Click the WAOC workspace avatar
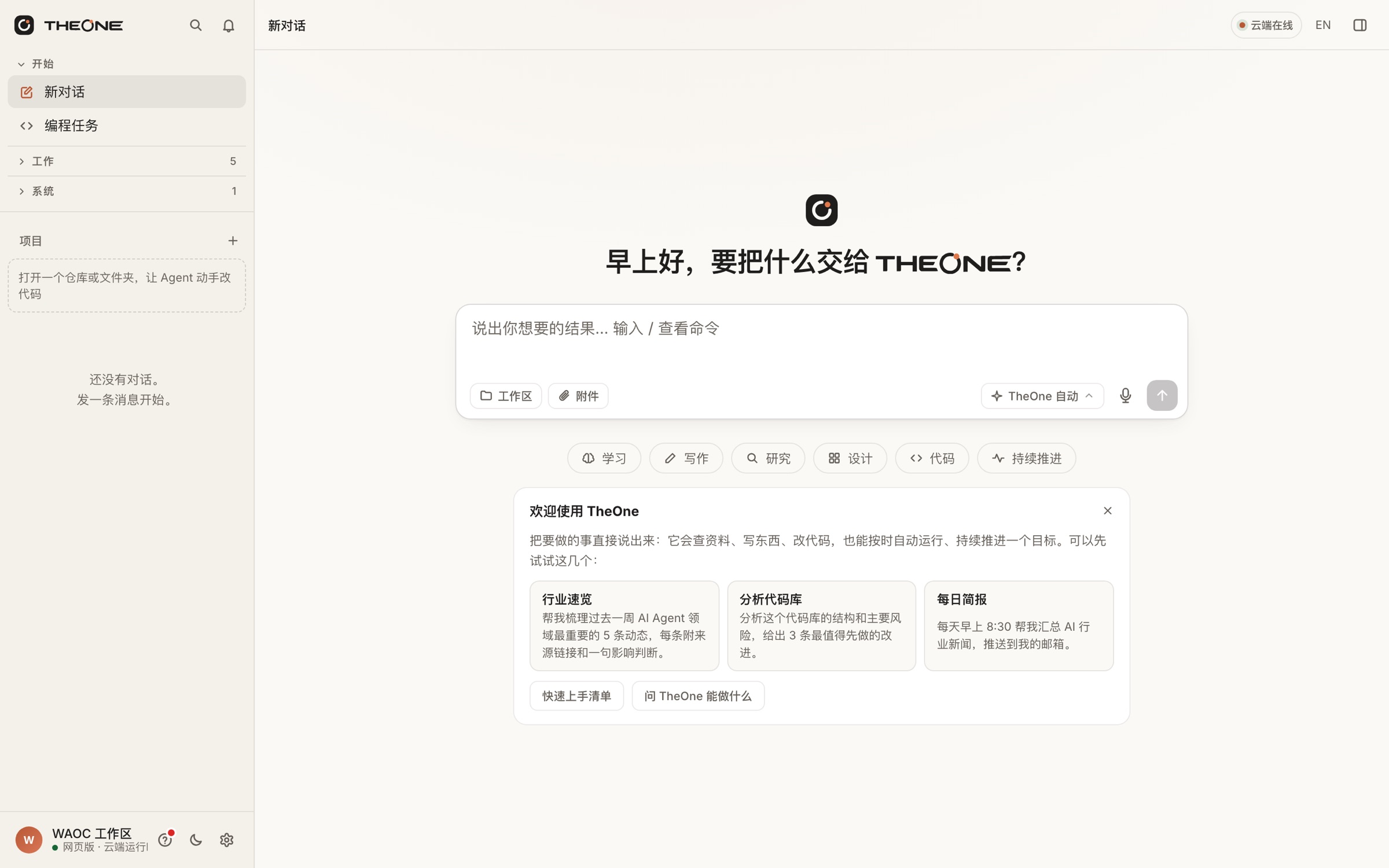Image resolution: width=1389 pixels, height=868 pixels. pyautogui.click(x=29, y=840)
